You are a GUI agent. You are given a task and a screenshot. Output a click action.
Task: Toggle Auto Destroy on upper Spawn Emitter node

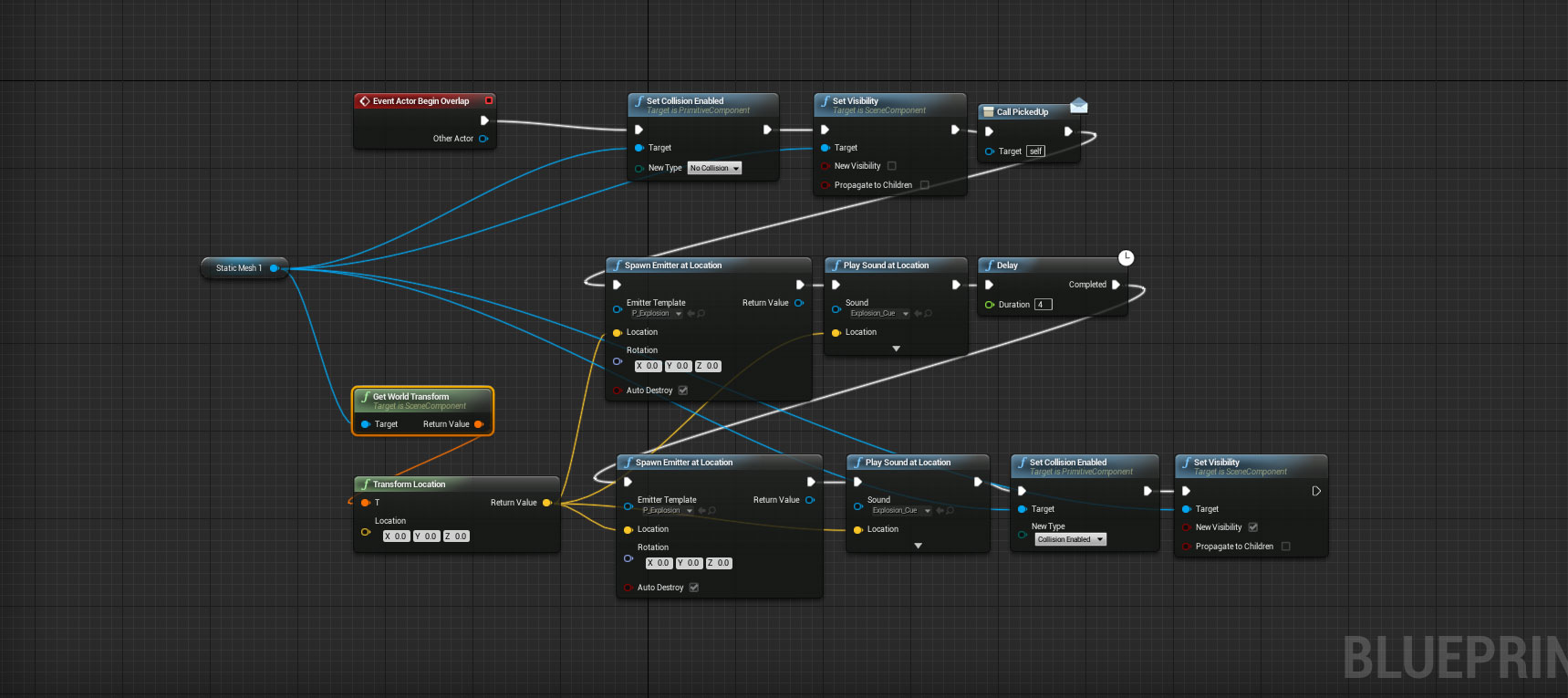683,391
